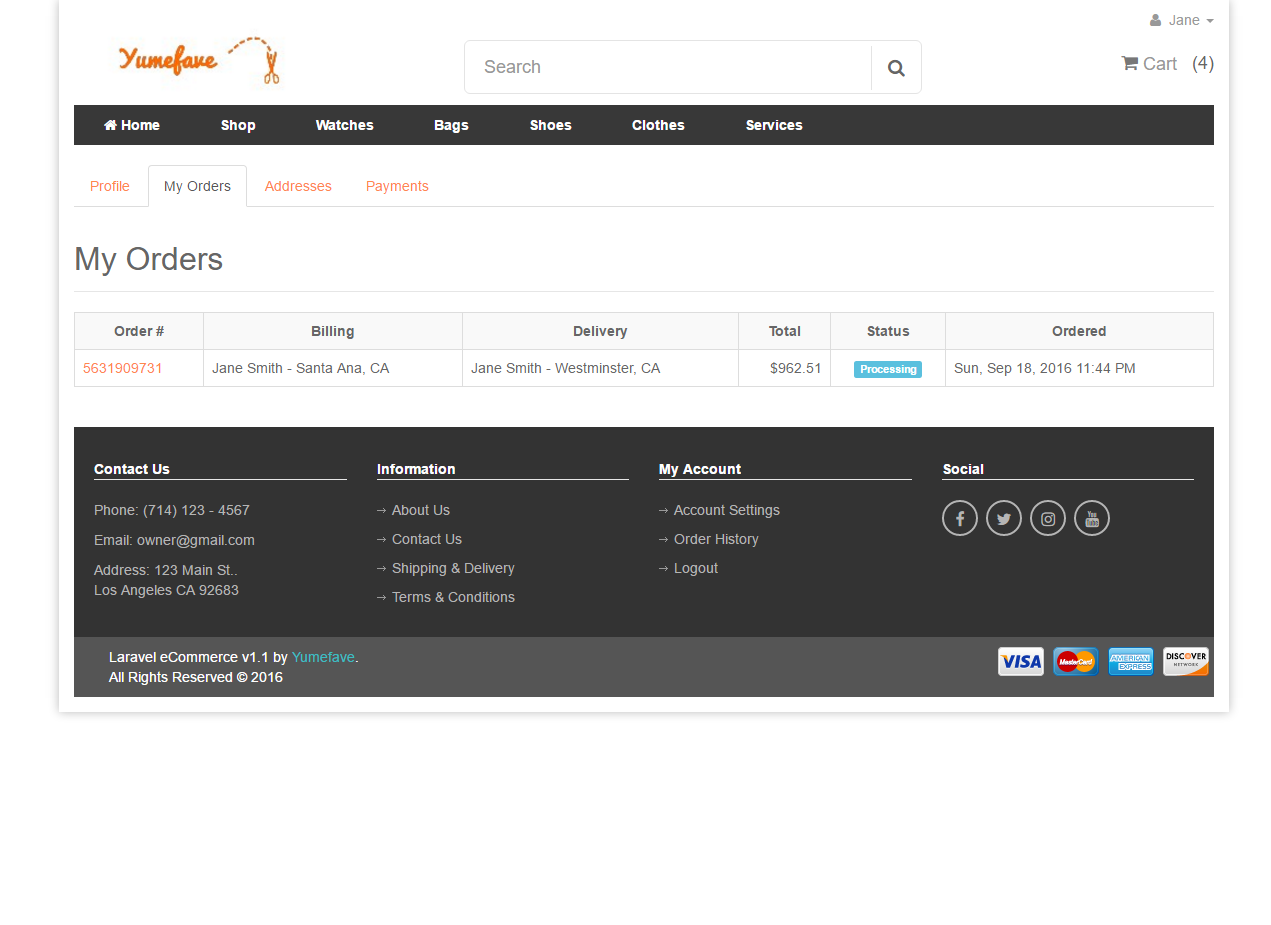Open Terms & Conditions link

453,597
